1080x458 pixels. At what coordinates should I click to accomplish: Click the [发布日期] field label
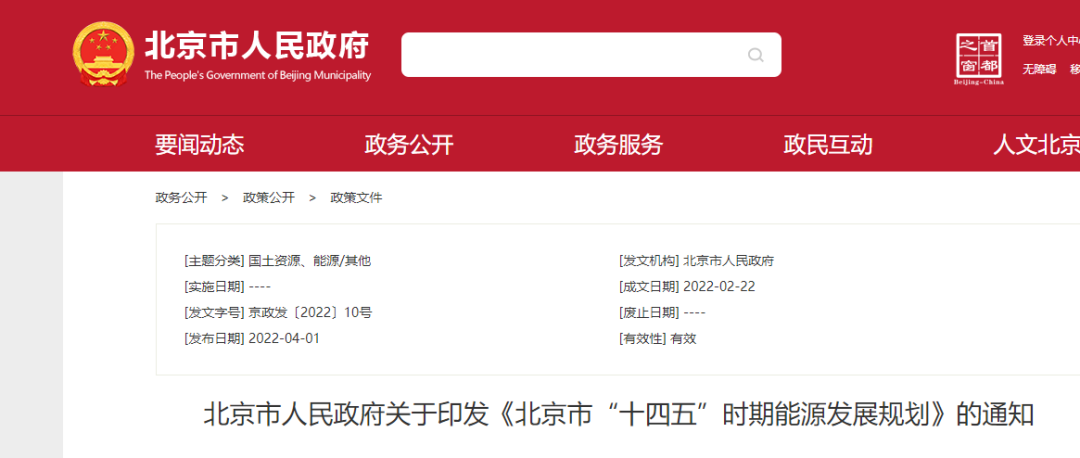coord(214,338)
